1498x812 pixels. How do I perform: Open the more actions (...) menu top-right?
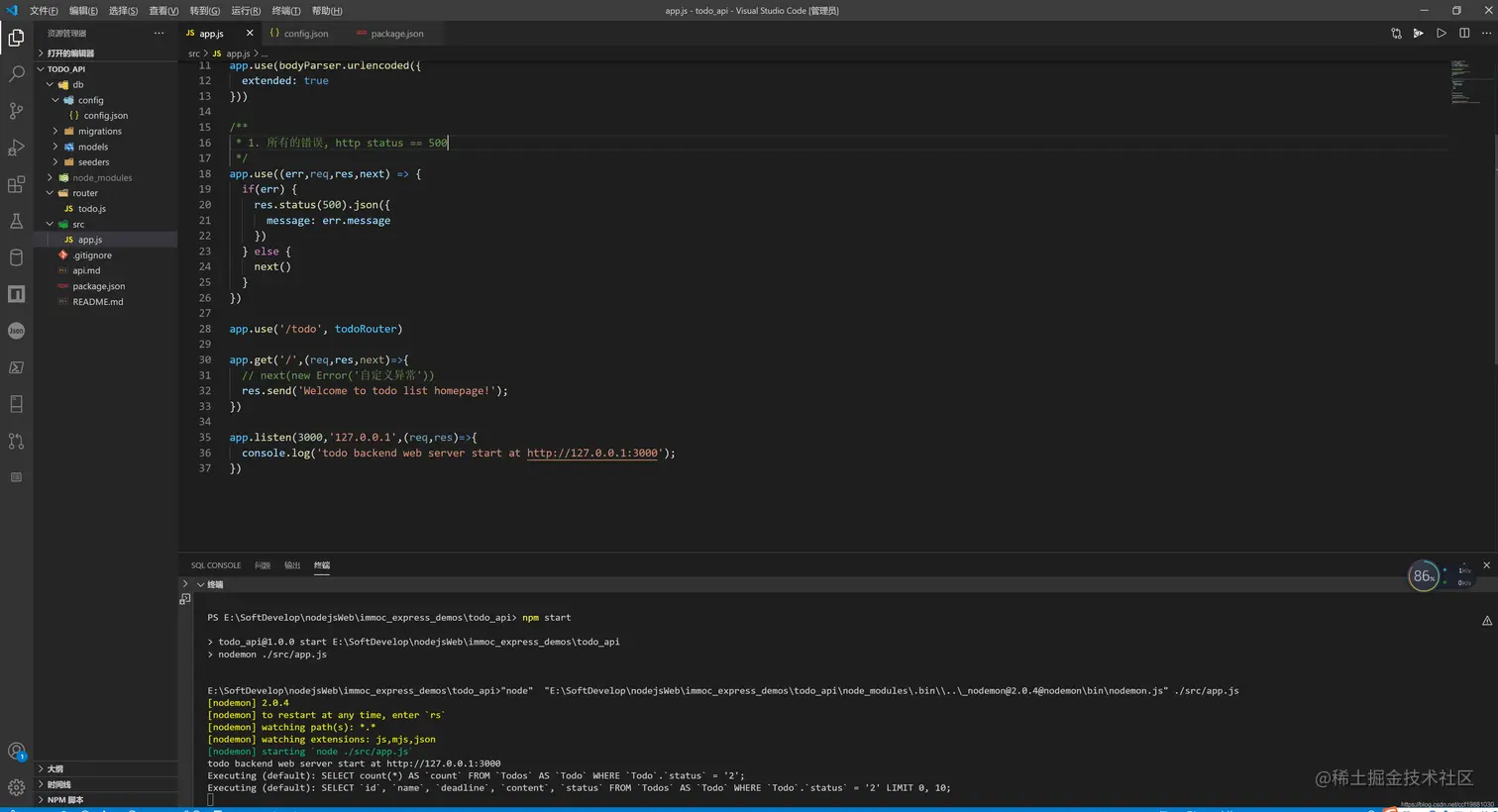click(x=1487, y=33)
